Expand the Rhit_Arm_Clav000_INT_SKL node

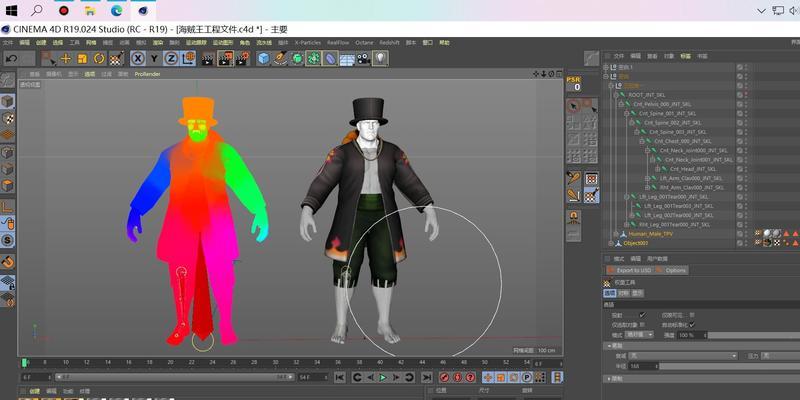[x=647, y=188]
